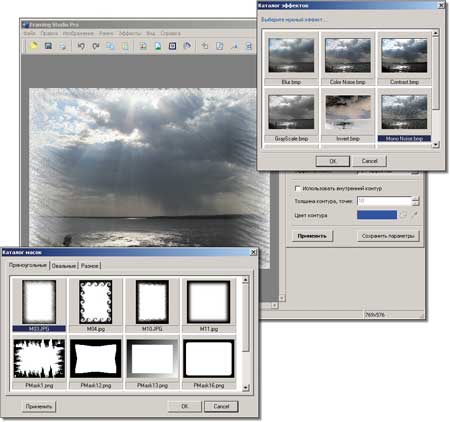Viewport: 450px width, 422px height.
Task: Copy the image with the blue copy icon
Action: pos(110,46)
